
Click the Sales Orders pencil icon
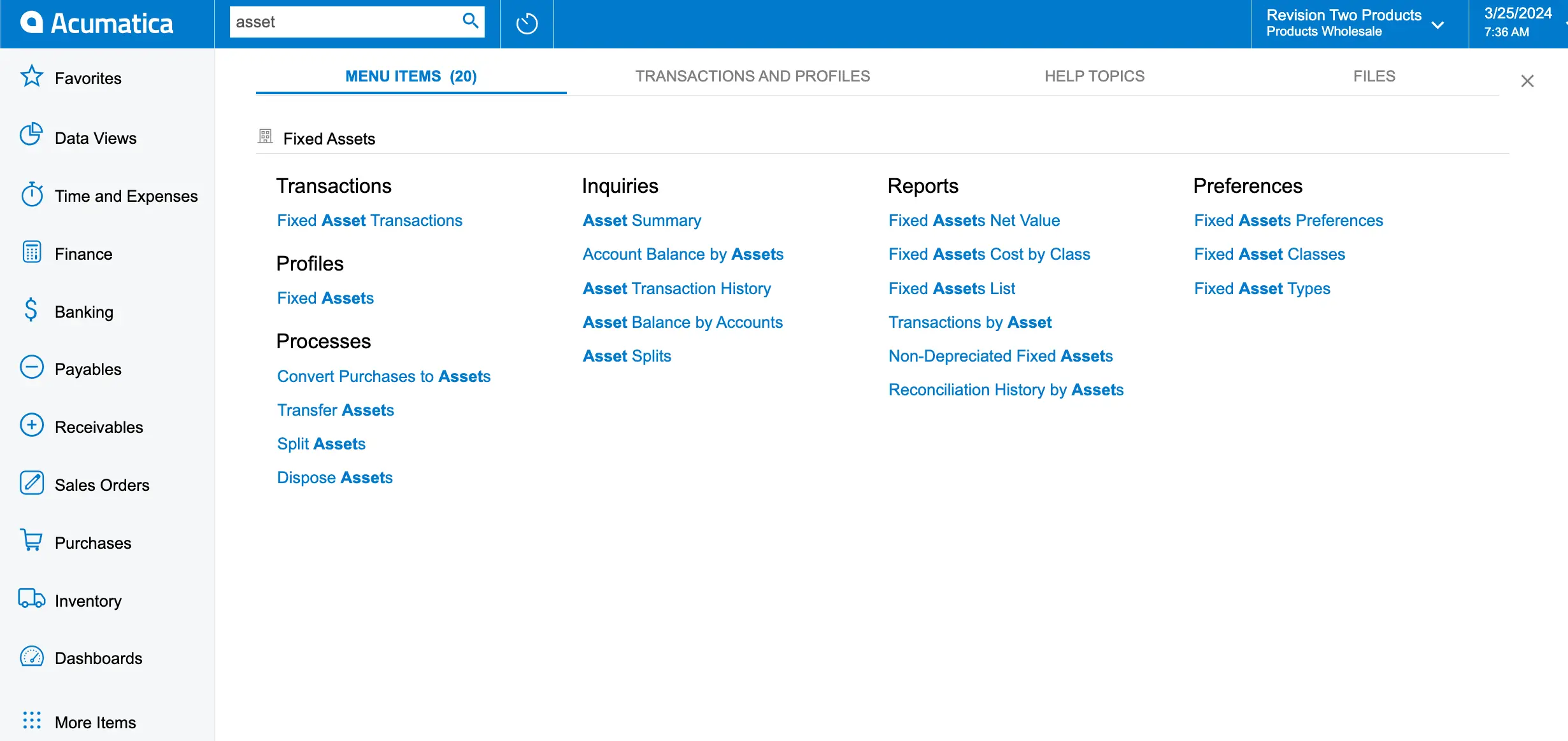(31, 483)
